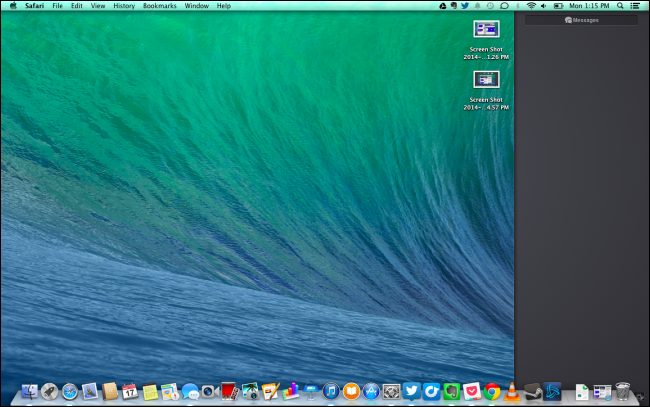This screenshot has height=407, width=650.
Task: Open Spotlight search magnifier
Action: (x=620, y=6)
